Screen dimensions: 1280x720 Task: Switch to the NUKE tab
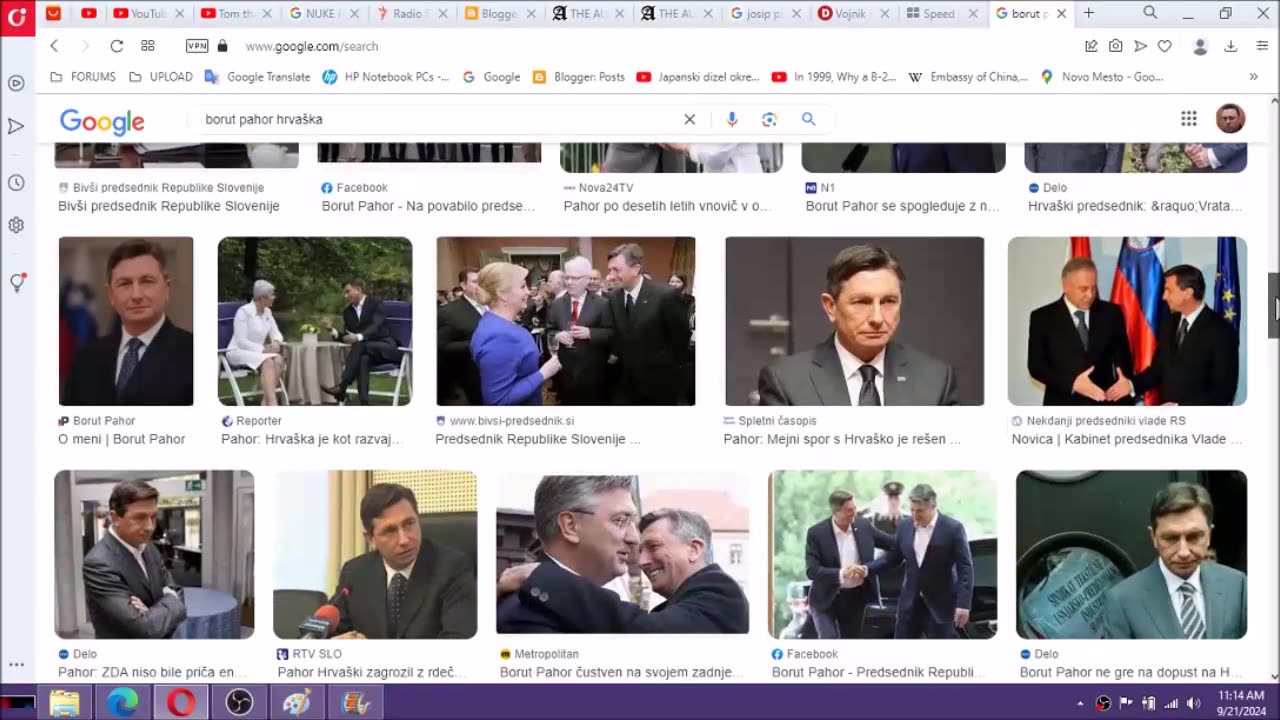pyautogui.click(x=322, y=14)
